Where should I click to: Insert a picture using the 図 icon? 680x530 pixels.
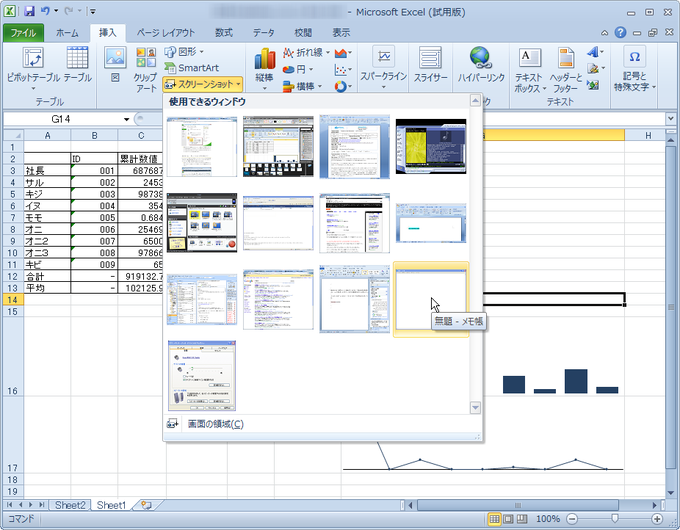115,65
